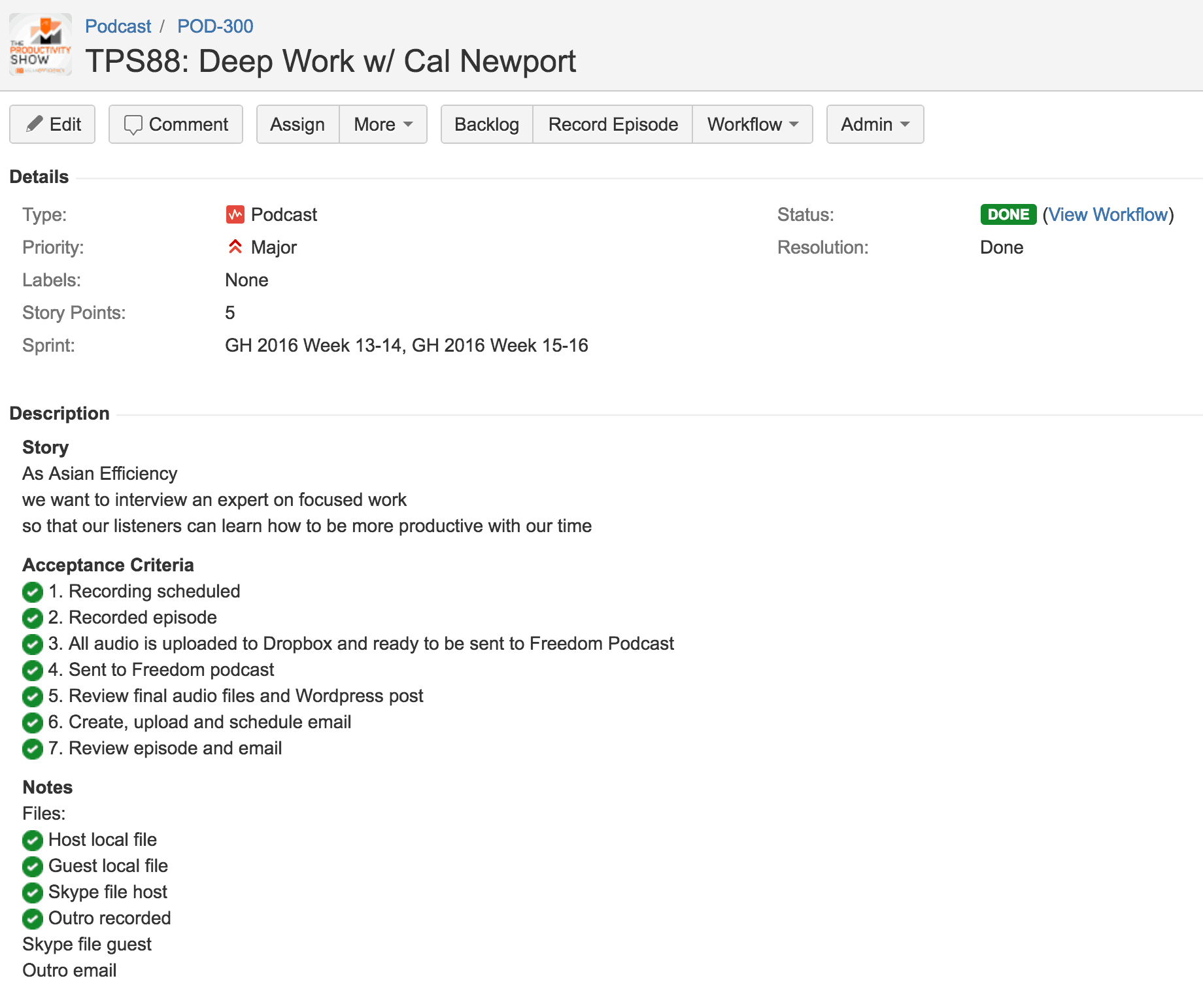Screen dimensions: 1203x1008
Task: Click the pencil icon in the Edit button
Action: (x=34, y=124)
